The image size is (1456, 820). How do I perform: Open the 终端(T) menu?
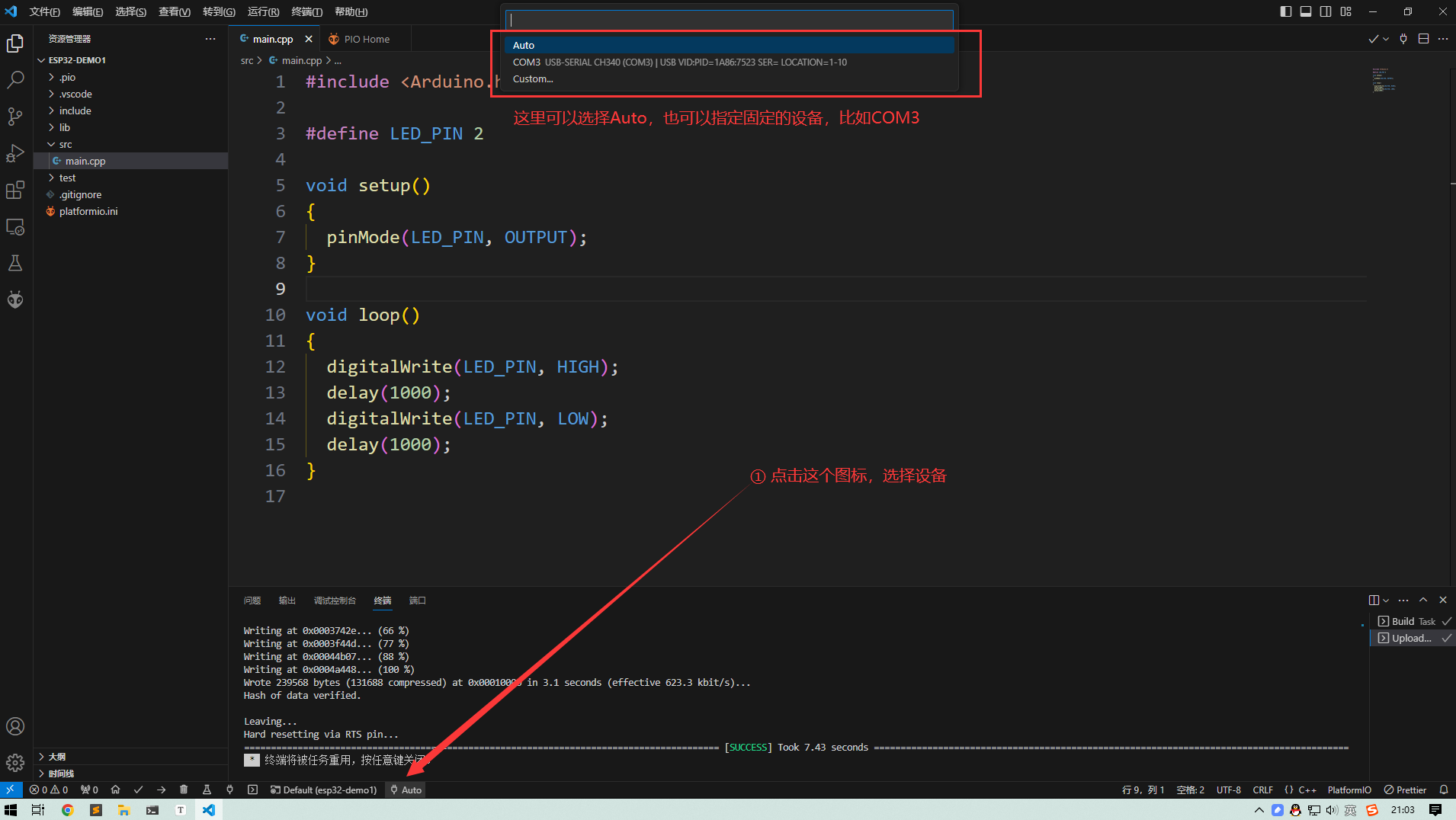tap(306, 11)
